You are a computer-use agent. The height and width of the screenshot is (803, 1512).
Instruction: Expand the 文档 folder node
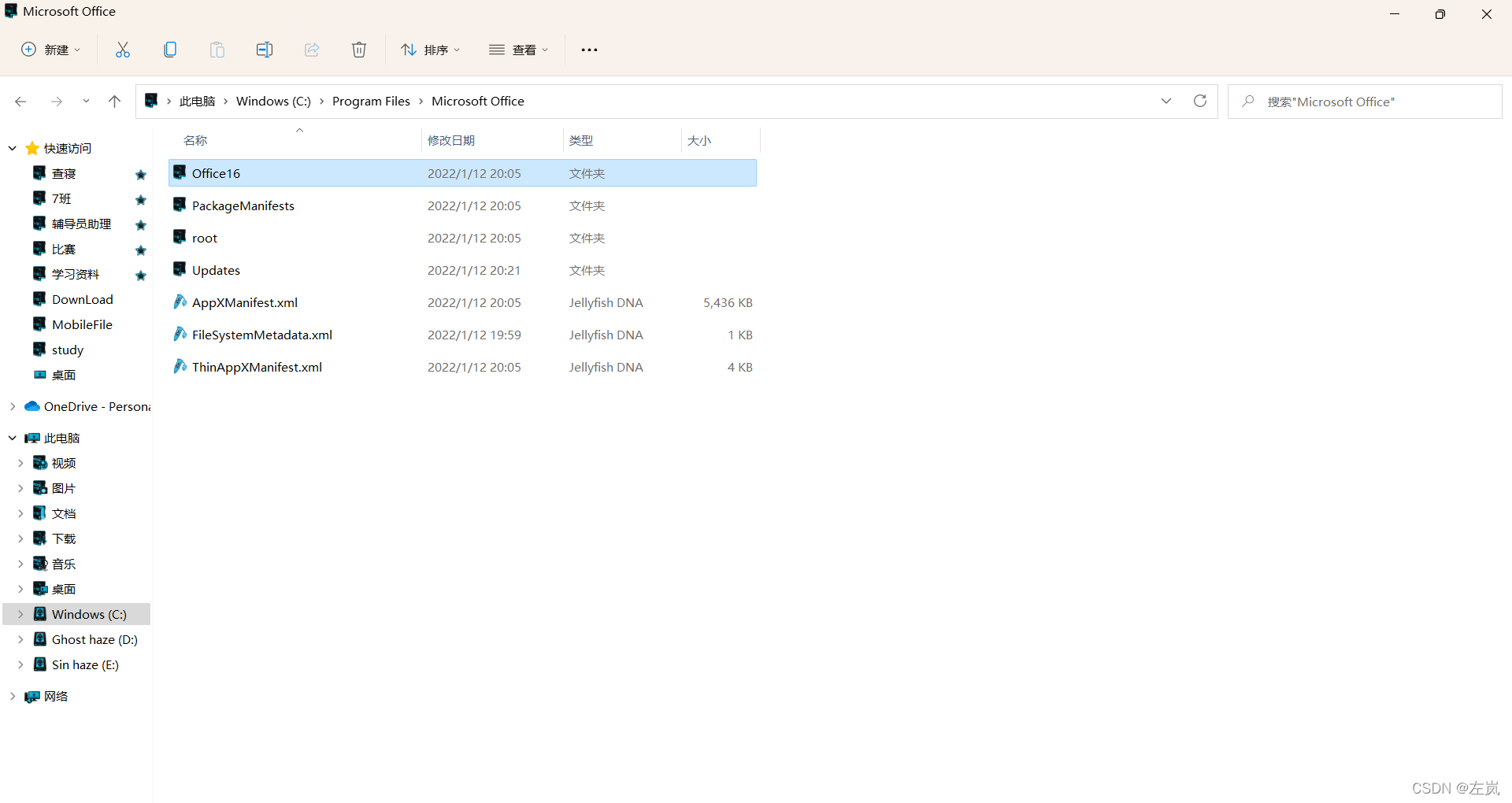pyautogui.click(x=20, y=513)
